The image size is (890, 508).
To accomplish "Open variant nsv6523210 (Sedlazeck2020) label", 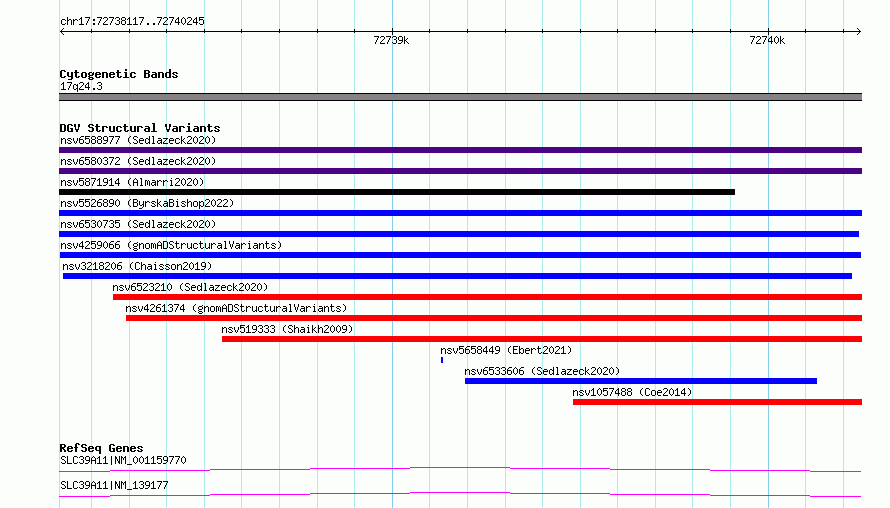I will click(x=190, y=287).
